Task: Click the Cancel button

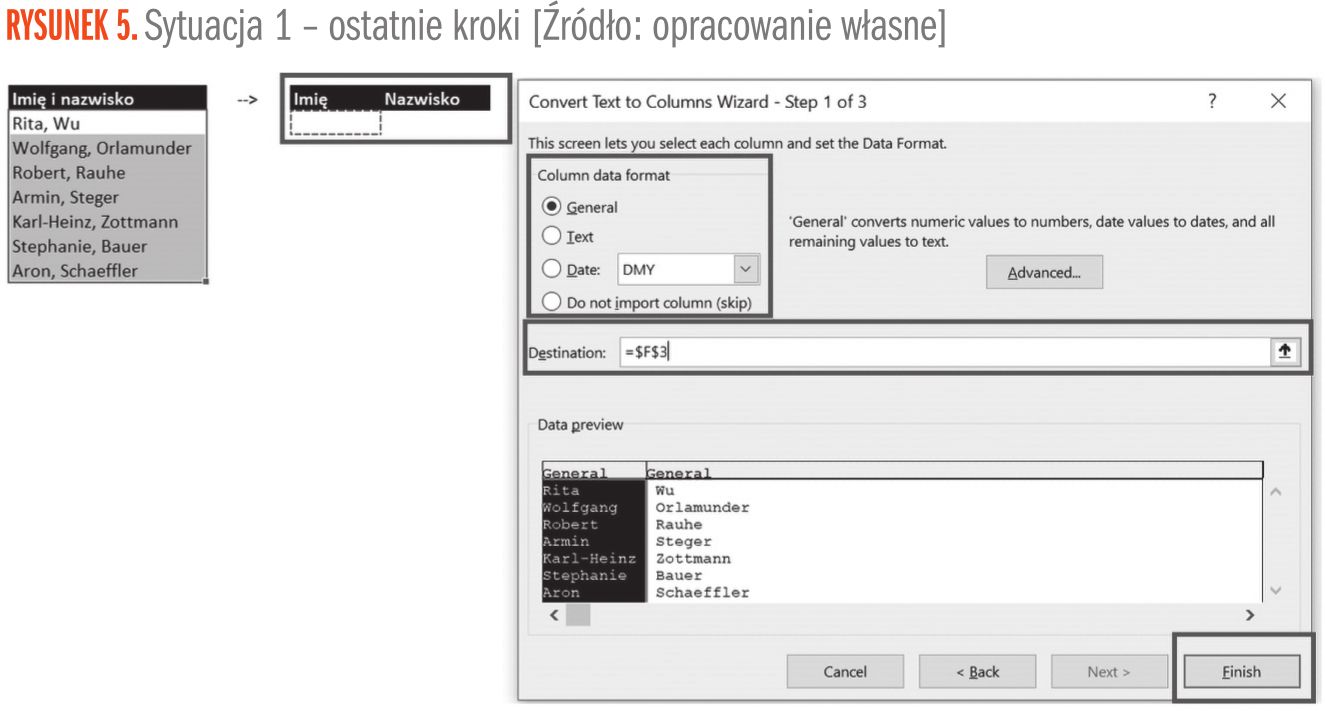Action: (845, 672)
